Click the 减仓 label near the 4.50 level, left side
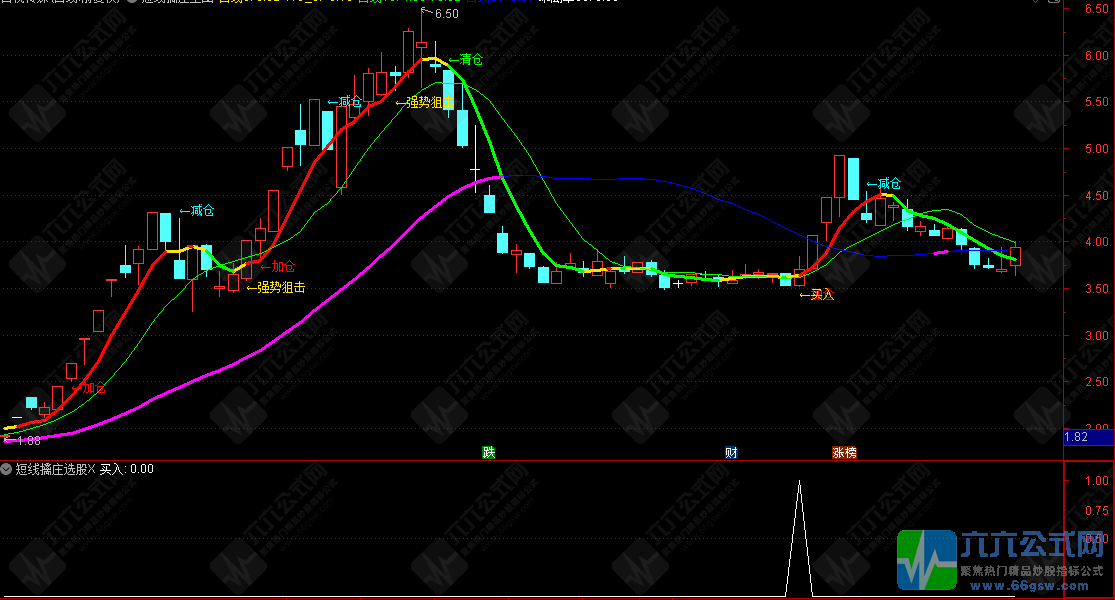 197,210
